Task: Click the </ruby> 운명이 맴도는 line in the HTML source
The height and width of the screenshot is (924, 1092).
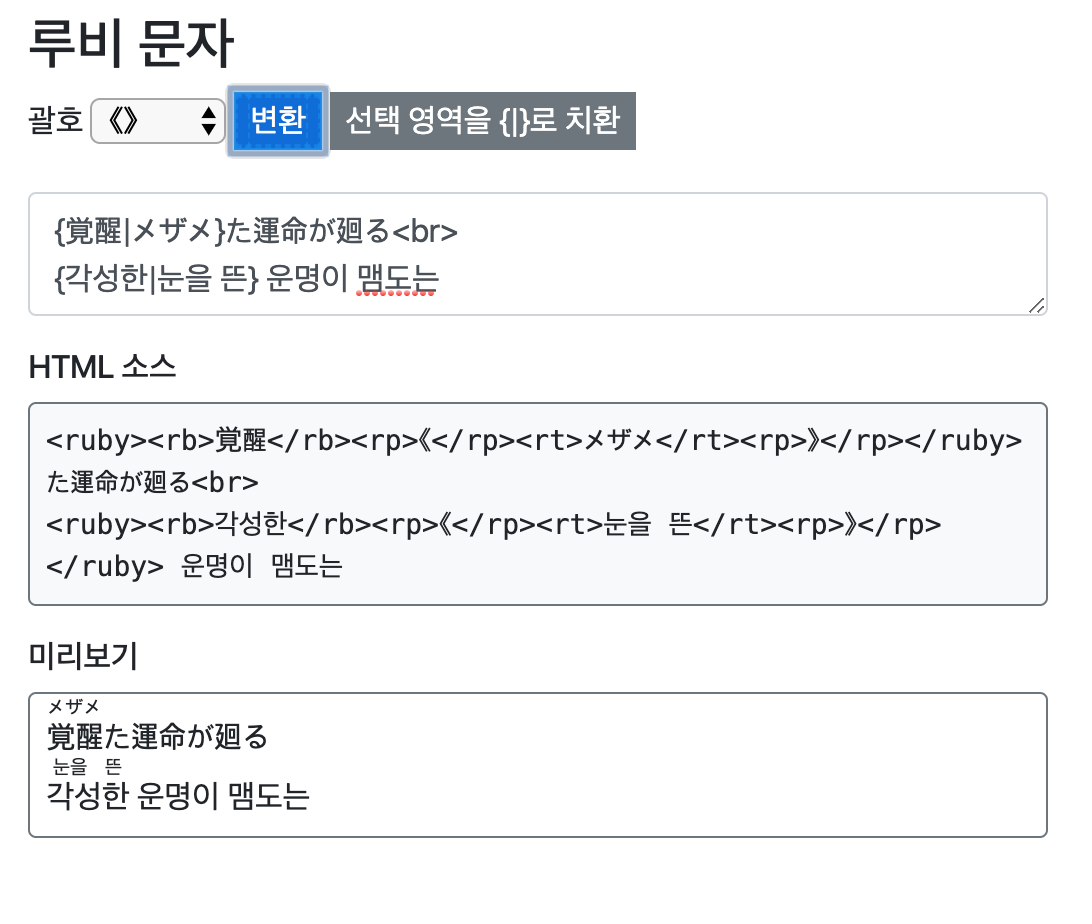Action: click(x=195, y=567)
